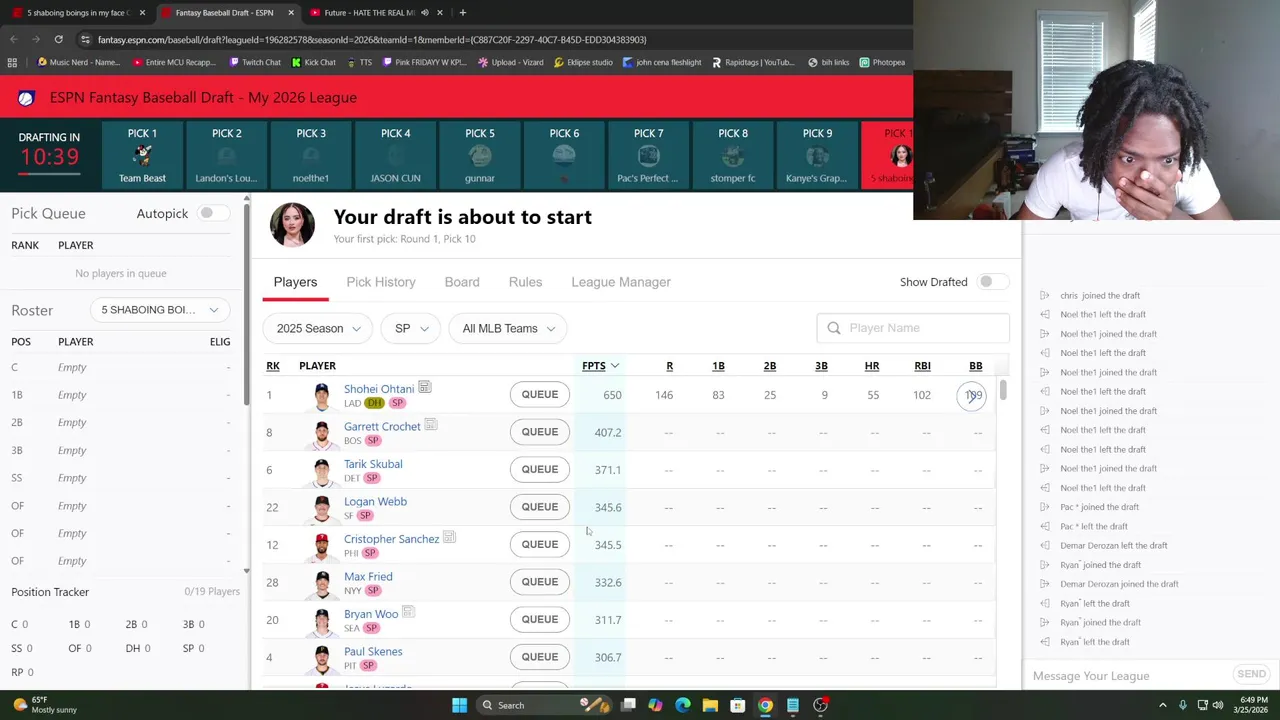Click the SEND message button
The width and height of the screenshot is (1280, 720).
tap(1251, 675)
